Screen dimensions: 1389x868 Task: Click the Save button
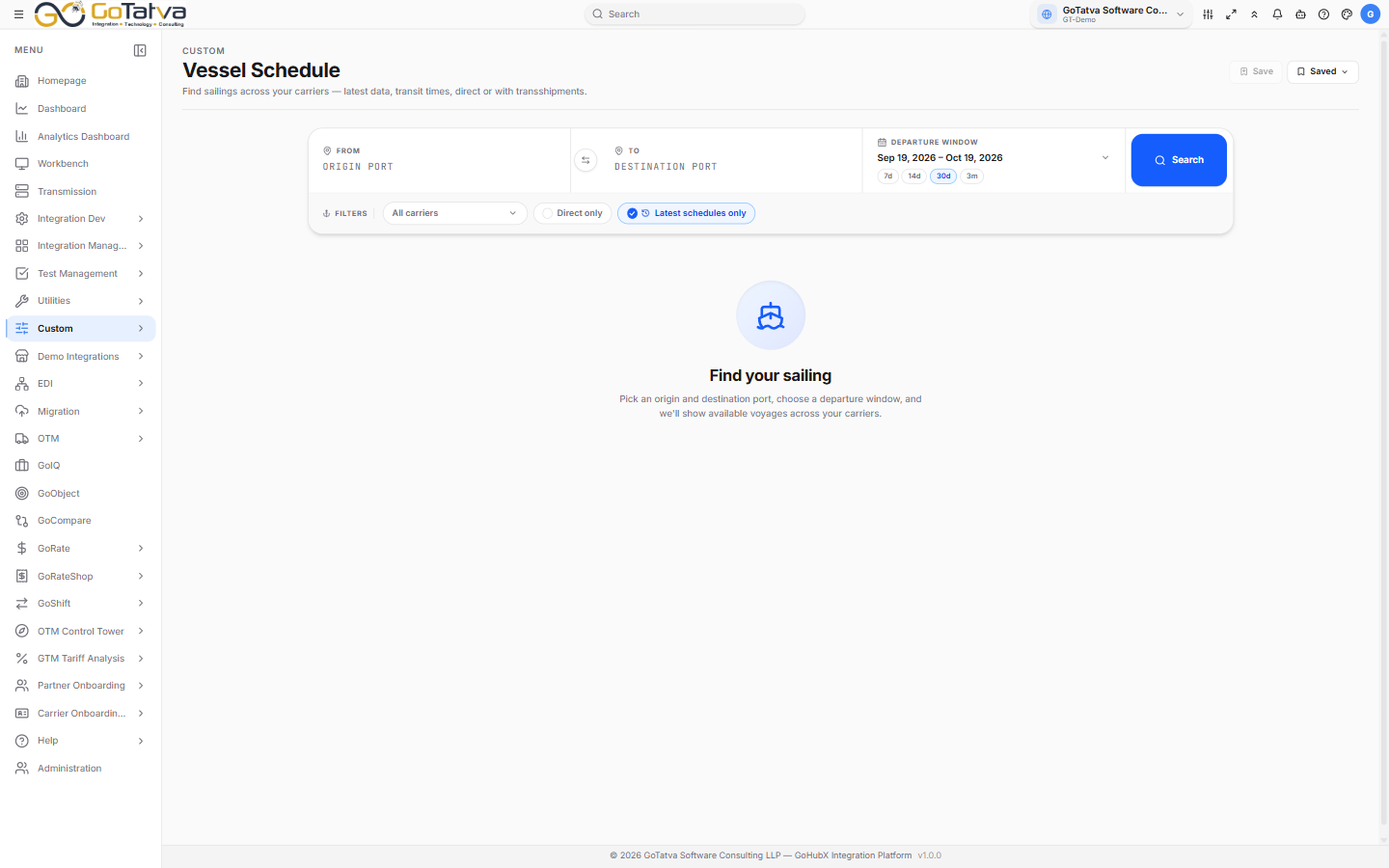point(1256,71)
